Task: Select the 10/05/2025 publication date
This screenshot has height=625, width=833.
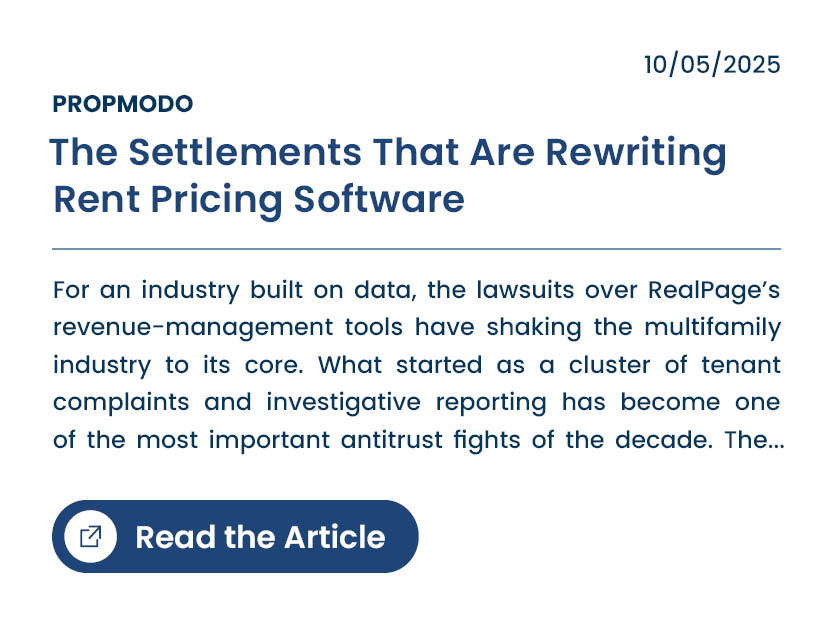Action: pos(712,66)
